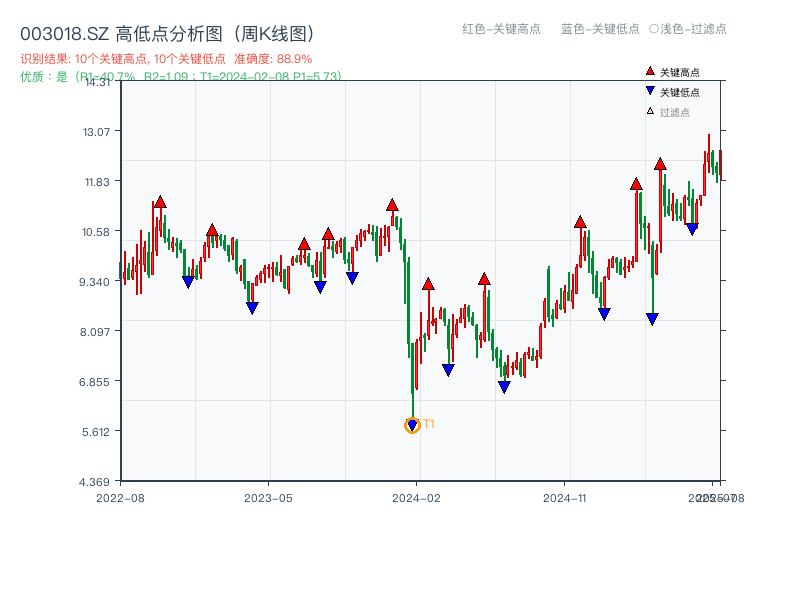Click the chart title 003018.SZ 高低点分析图

point(167,34)
